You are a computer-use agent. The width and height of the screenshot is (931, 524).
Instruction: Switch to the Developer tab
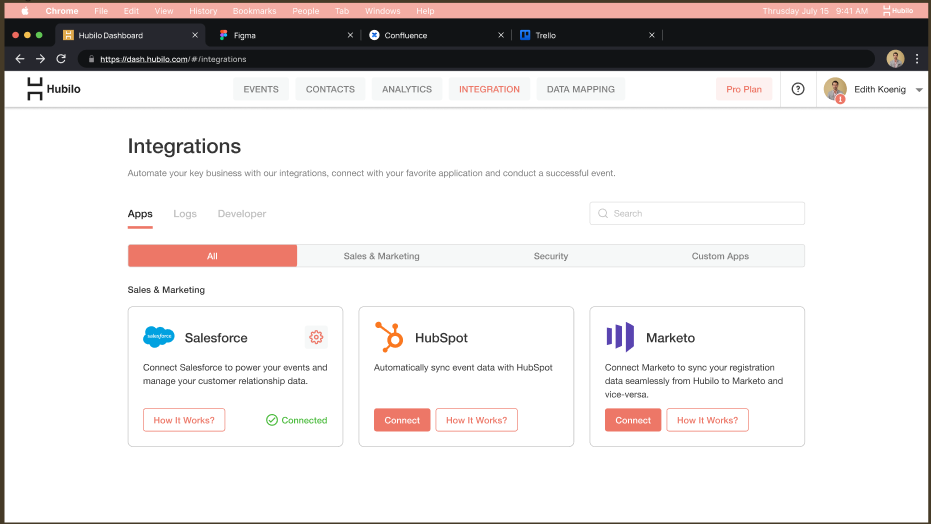click(242, 214)
